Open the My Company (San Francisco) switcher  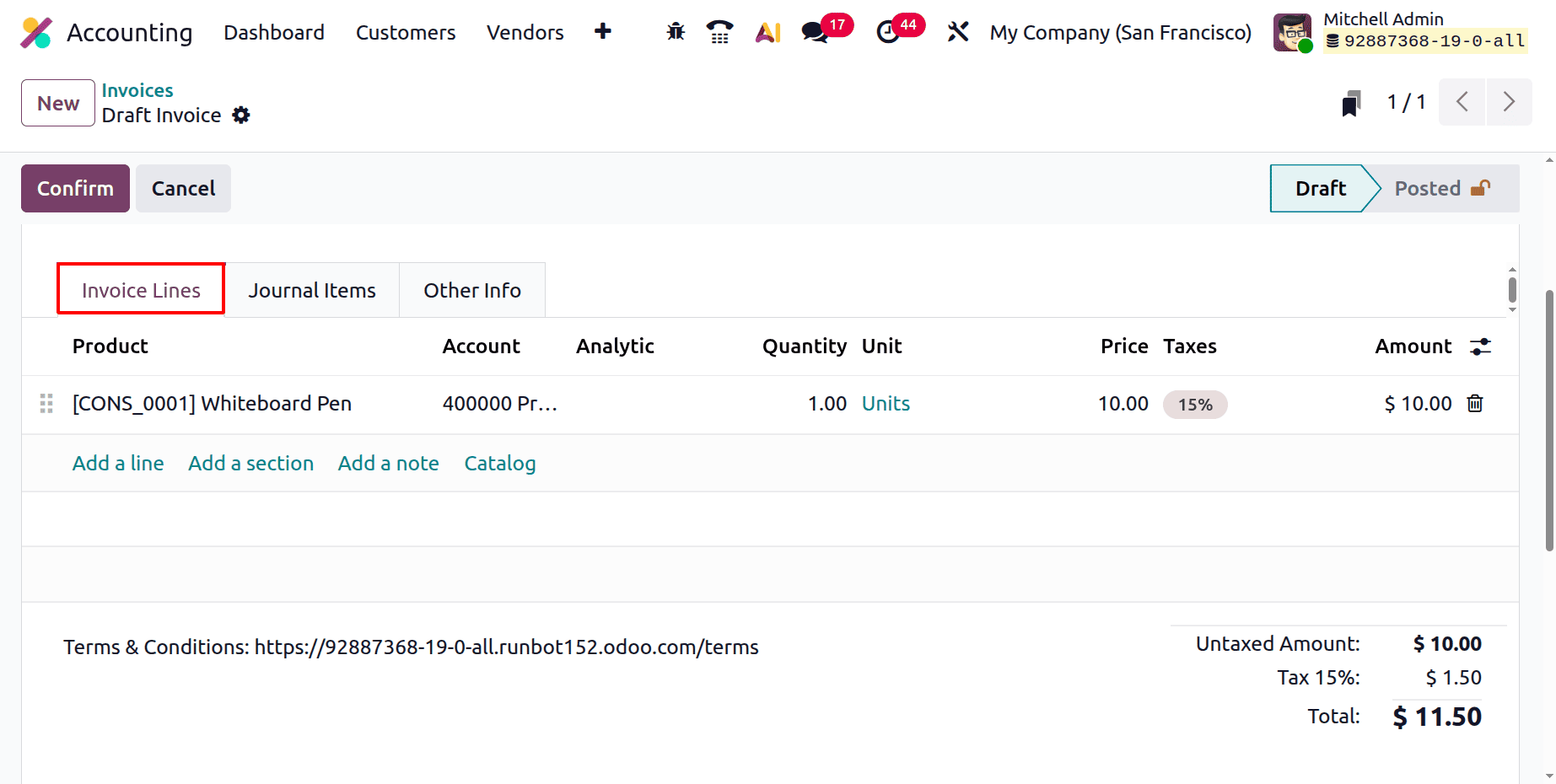coord(1120,33)
